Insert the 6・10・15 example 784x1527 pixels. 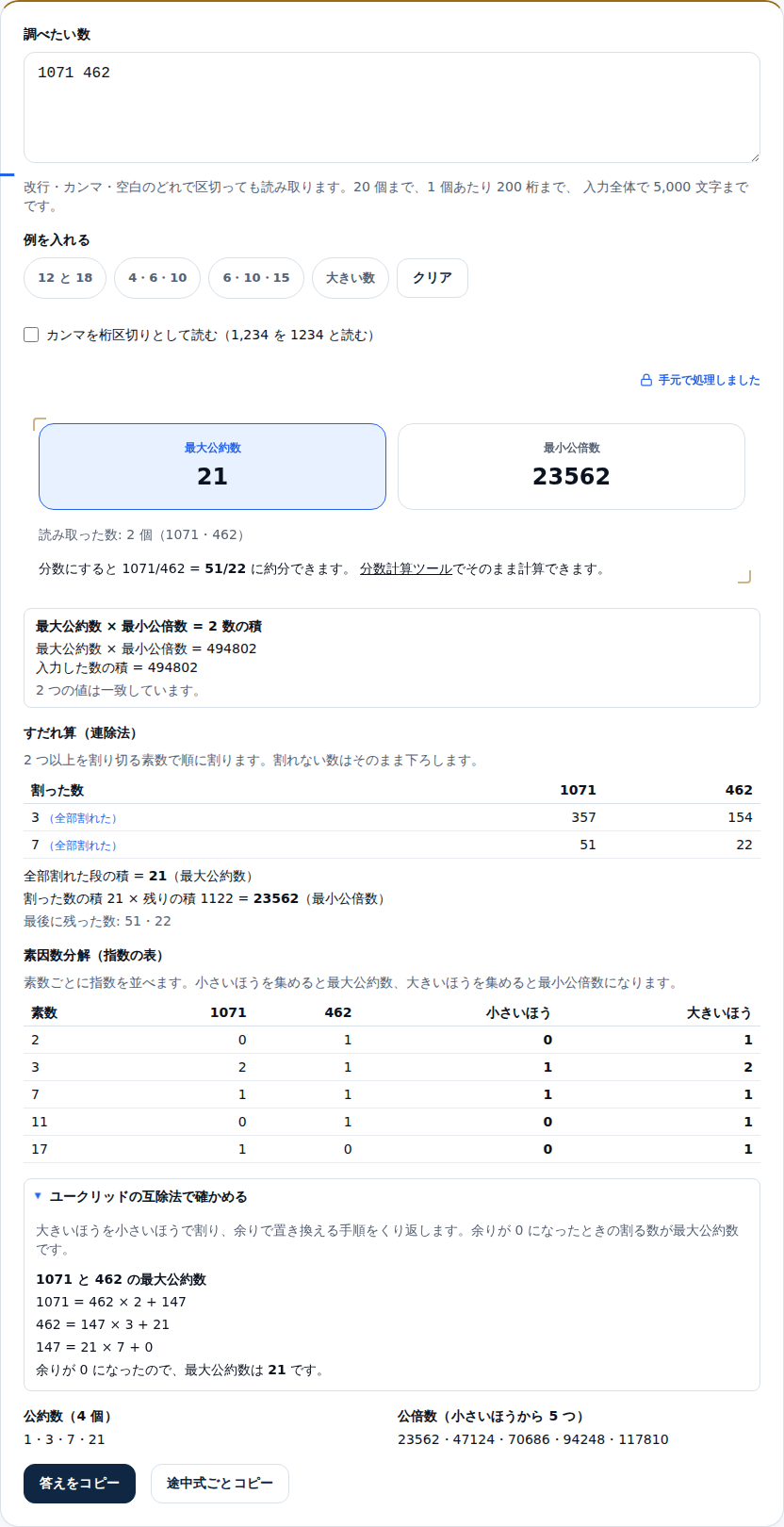point(256,278)
